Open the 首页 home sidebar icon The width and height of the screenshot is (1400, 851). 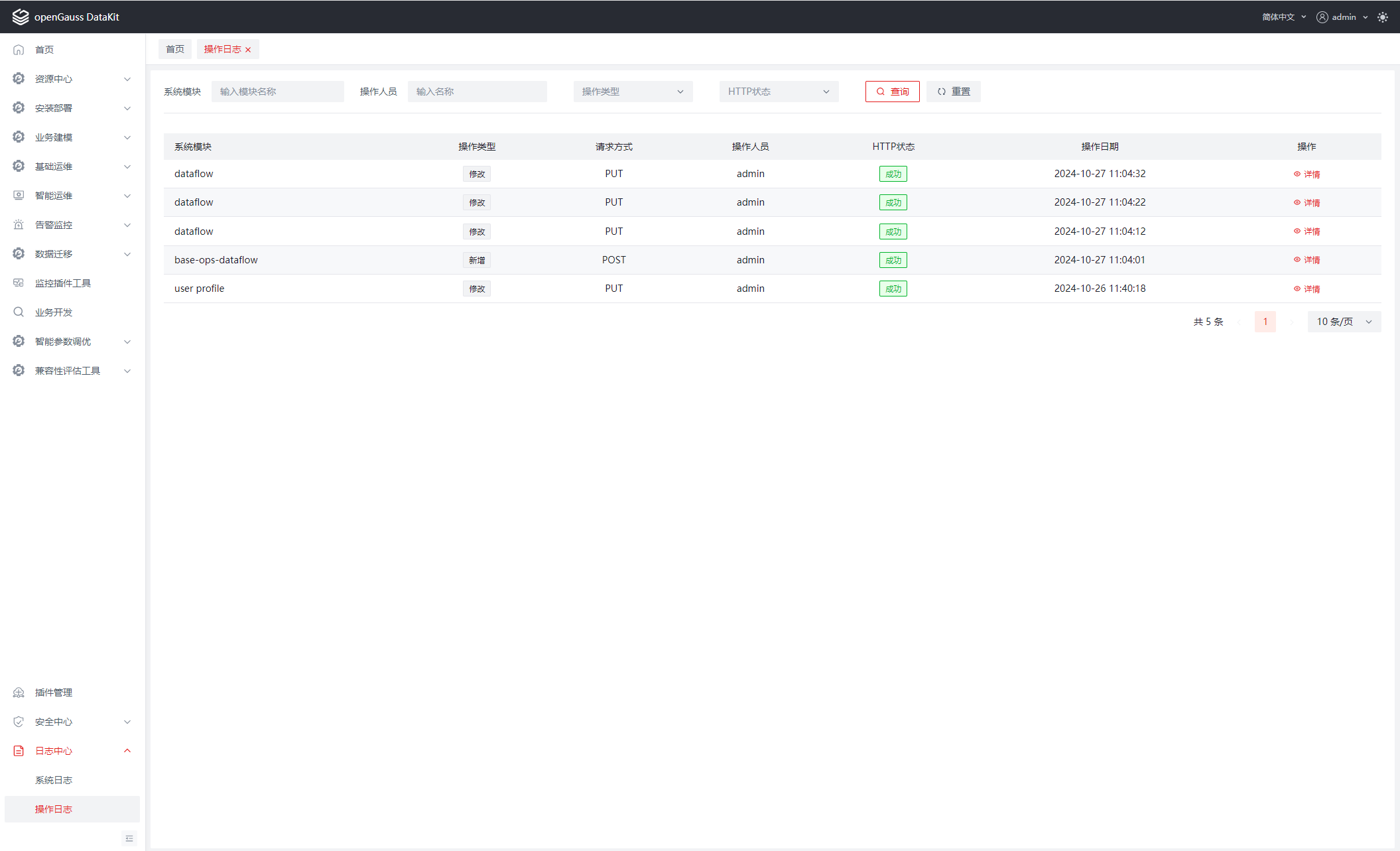click(x=19, y=50)
